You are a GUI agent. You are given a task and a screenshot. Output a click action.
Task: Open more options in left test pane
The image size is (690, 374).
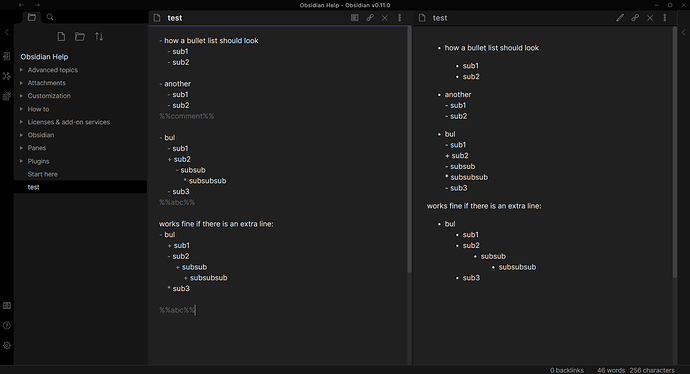click(x=400, y=18)
